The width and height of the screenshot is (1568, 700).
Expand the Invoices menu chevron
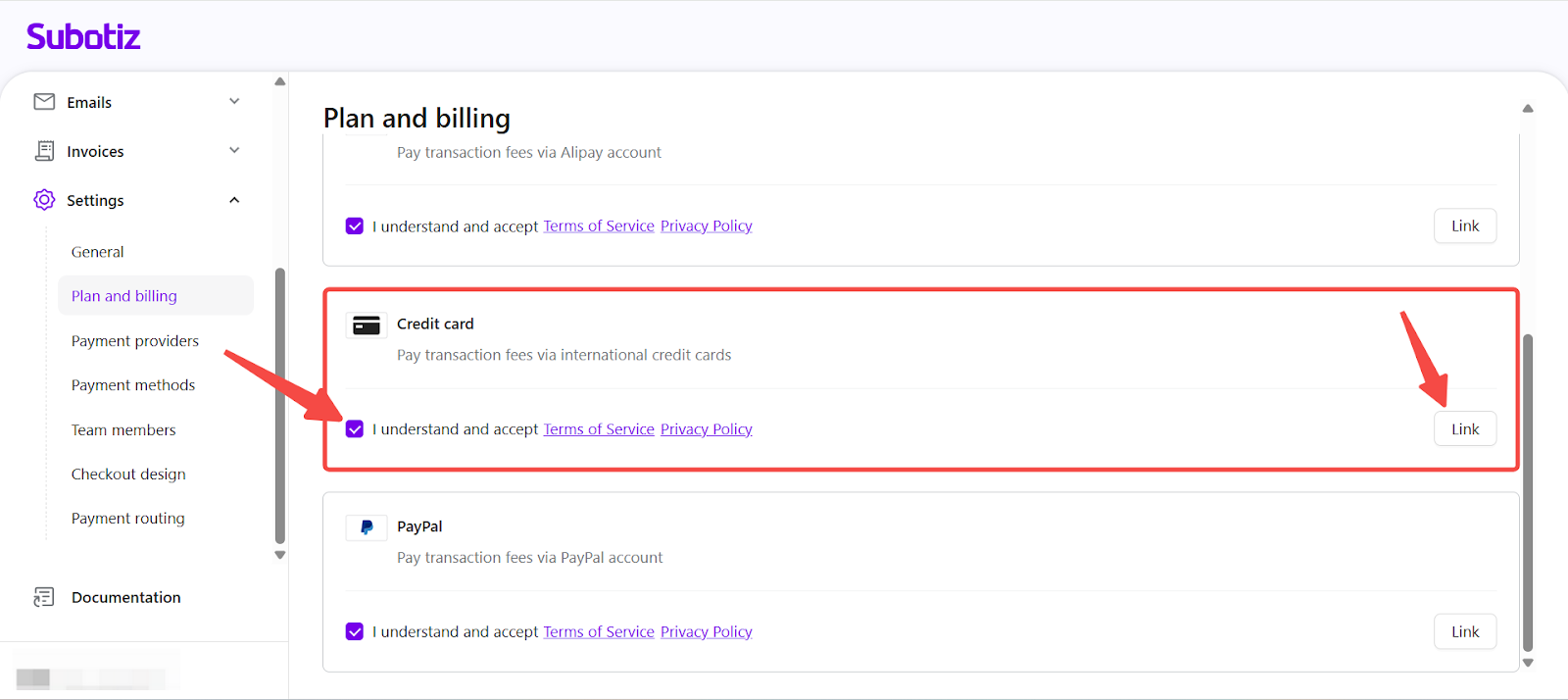(234, 151)
